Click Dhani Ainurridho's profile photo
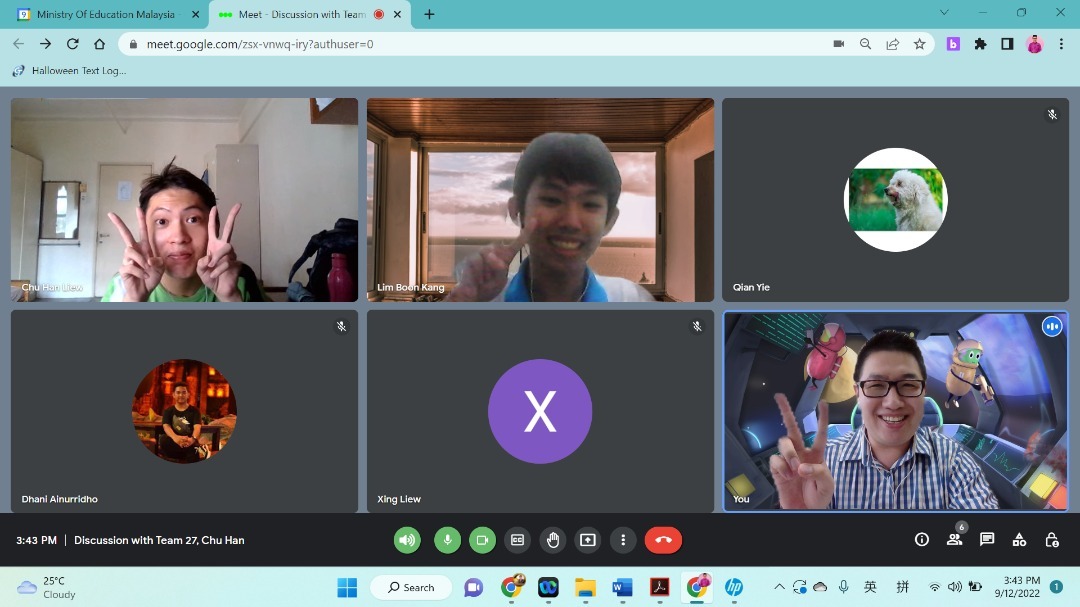 pyautogui.click(x=185, y=411)
